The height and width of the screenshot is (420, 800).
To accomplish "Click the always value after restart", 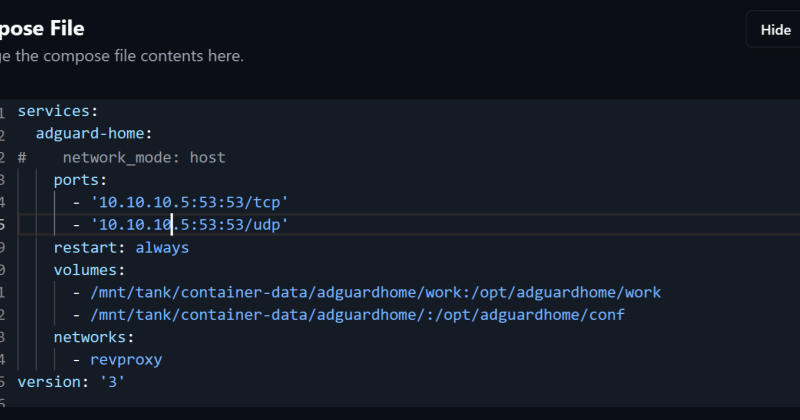I will point(162,248).
